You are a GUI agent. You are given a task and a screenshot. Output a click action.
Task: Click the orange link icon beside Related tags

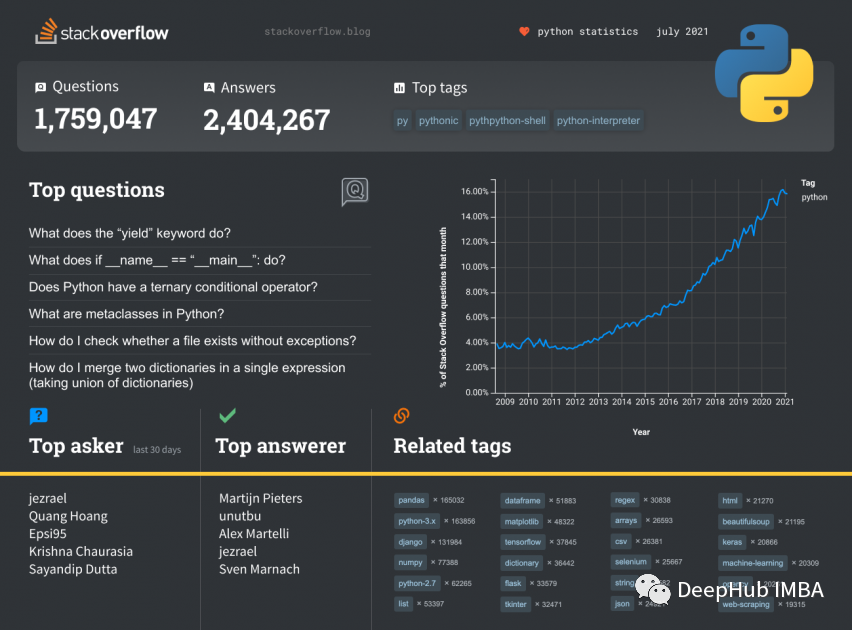401,415
